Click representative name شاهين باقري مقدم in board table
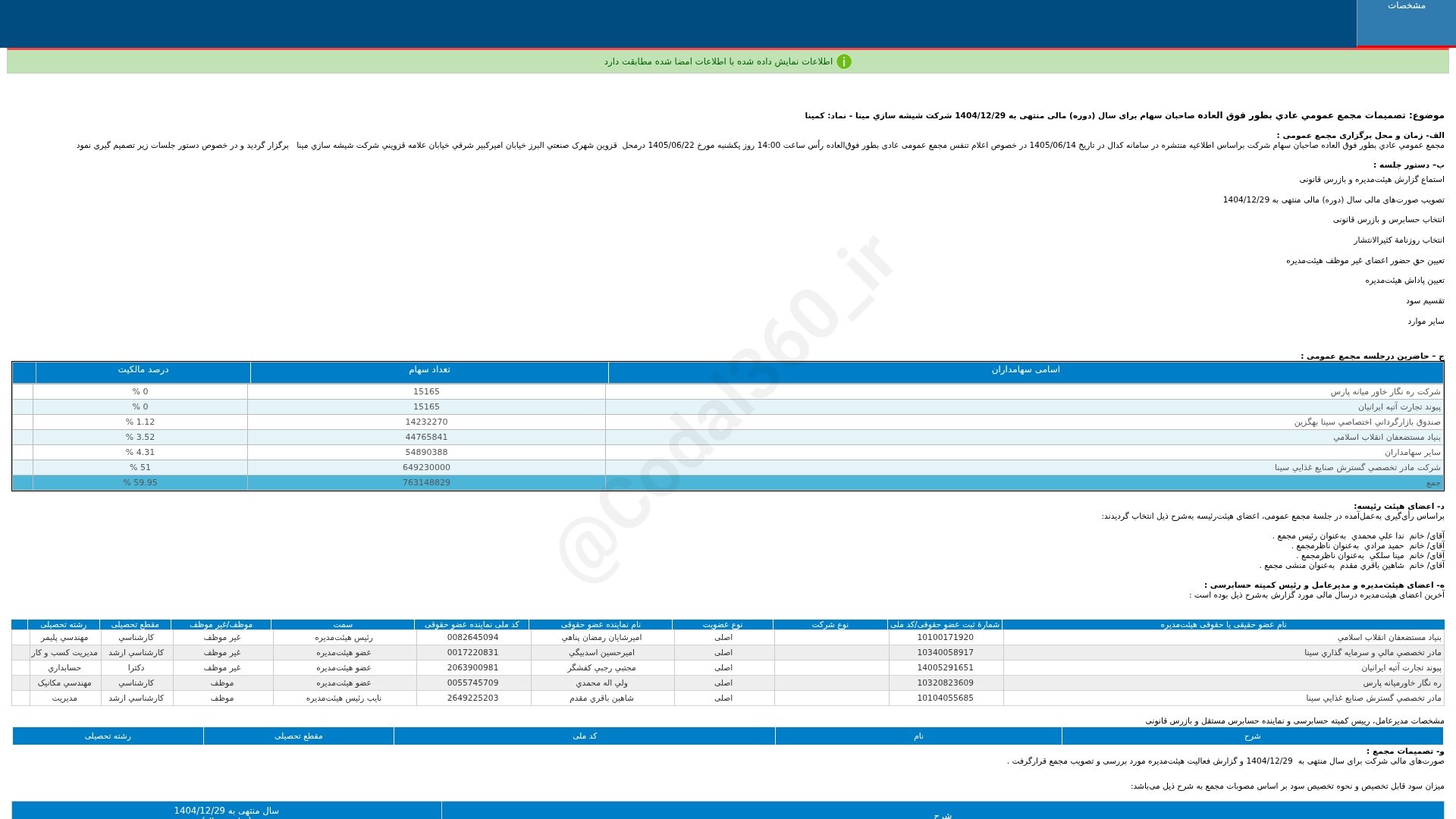Screen dimensions: 1456x819 pyautogui.click(x=601, y=698)
